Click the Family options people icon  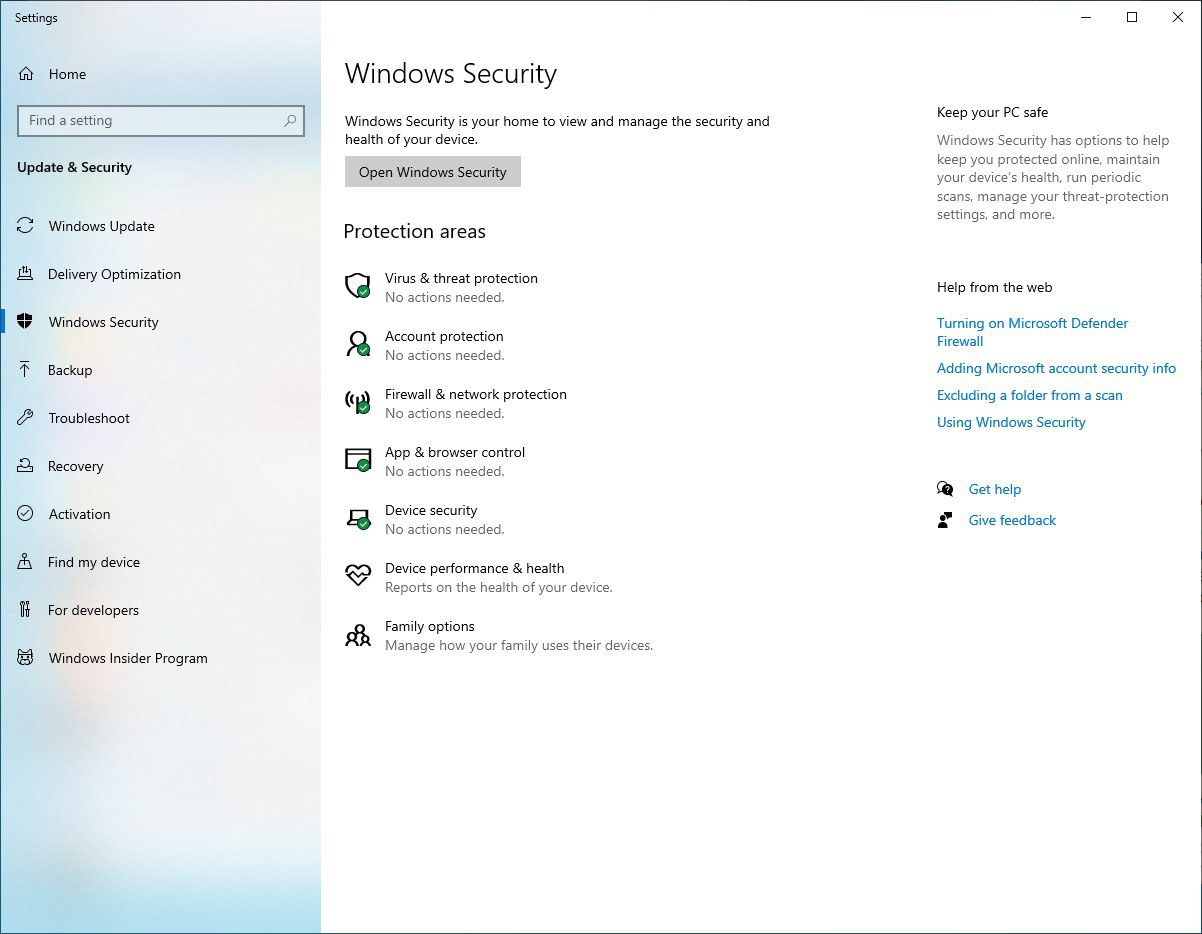[x=358, y=635]
